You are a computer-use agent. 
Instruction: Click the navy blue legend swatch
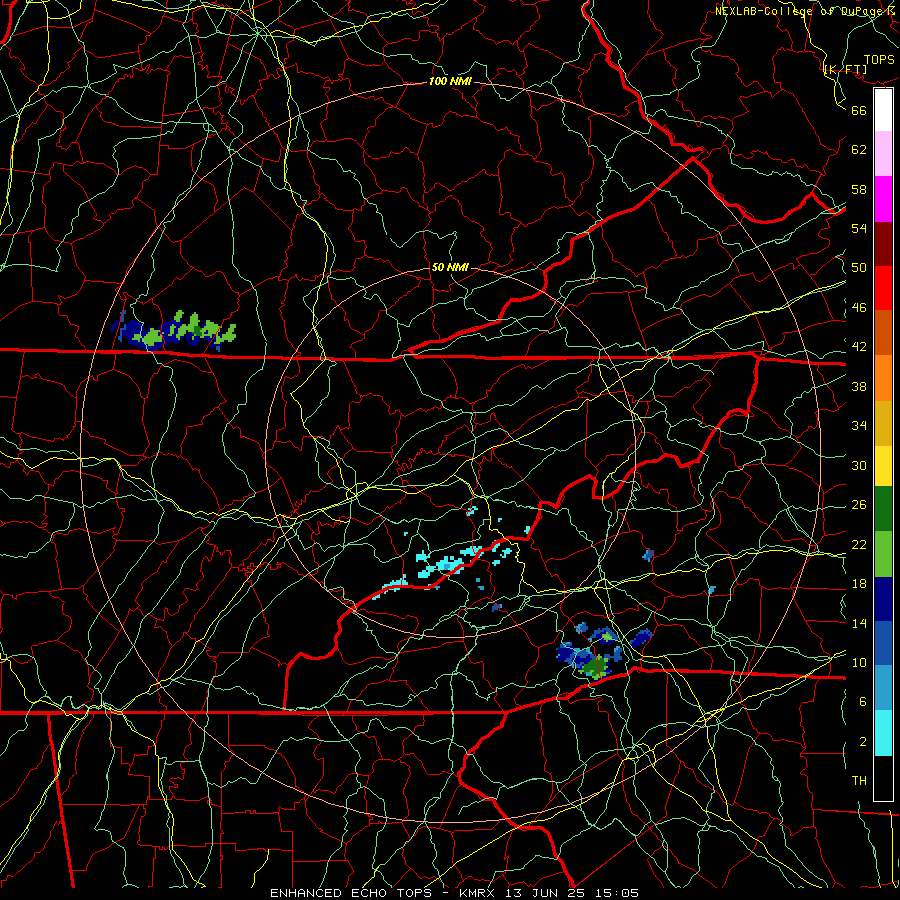pyautogui.click(x=883, y=599)
